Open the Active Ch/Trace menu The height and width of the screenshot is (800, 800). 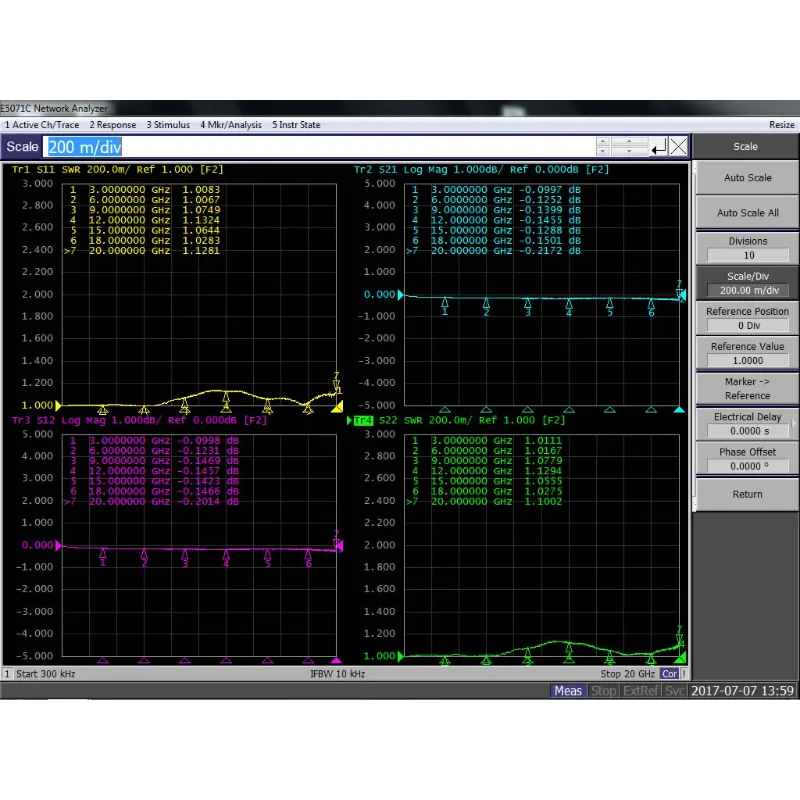[42, 125]
